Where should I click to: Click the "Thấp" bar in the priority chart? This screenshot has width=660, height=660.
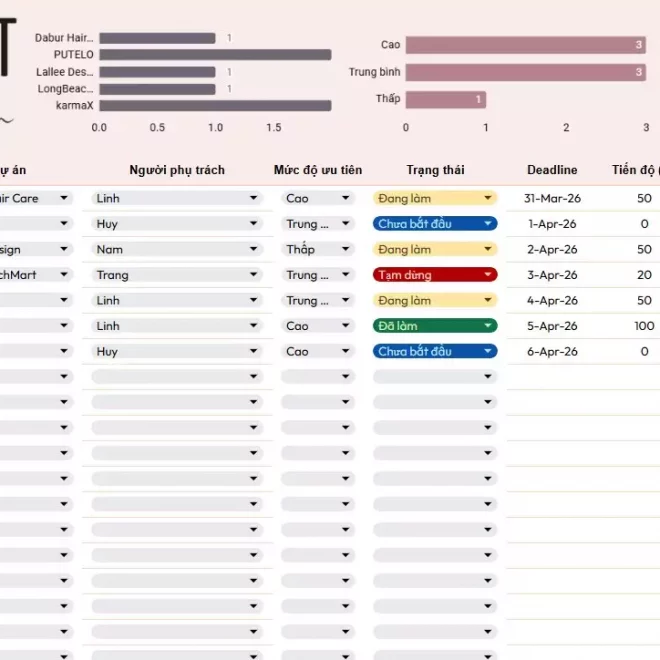coord(445,99)
